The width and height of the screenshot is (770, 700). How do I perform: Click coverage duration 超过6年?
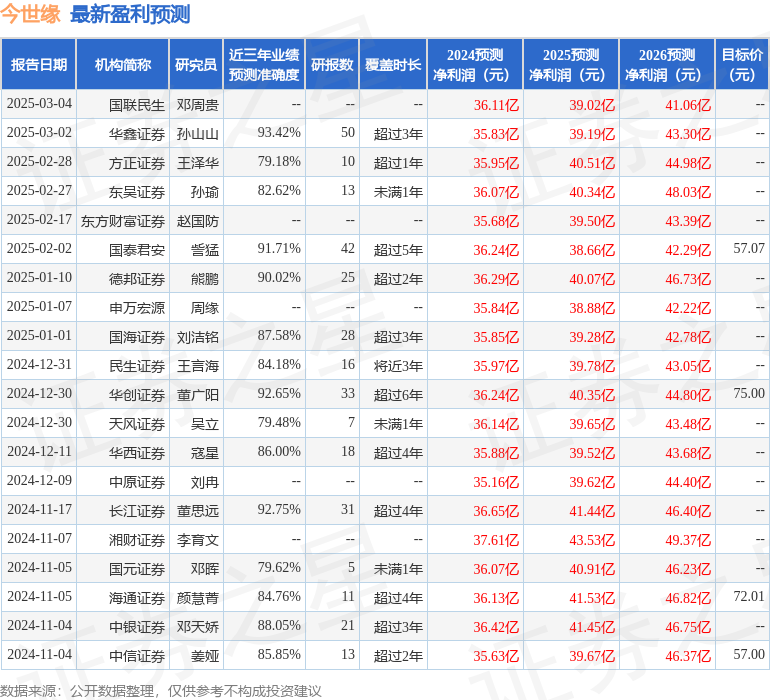pyautogui.click(x=398, y=395)
